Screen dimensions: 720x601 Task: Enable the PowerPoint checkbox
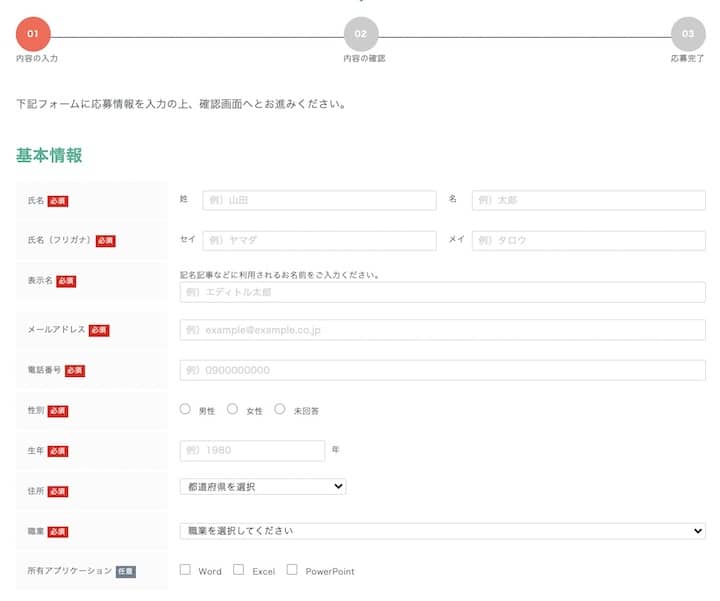click(292, 570)
